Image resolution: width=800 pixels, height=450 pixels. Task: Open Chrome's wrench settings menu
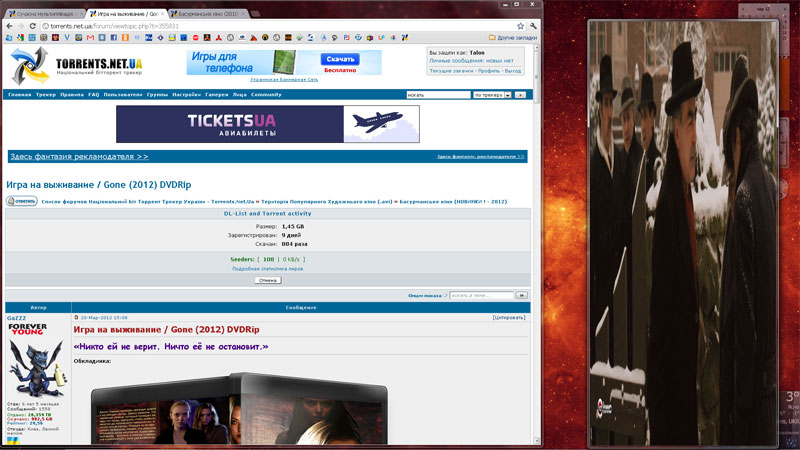tap(535, 25)
